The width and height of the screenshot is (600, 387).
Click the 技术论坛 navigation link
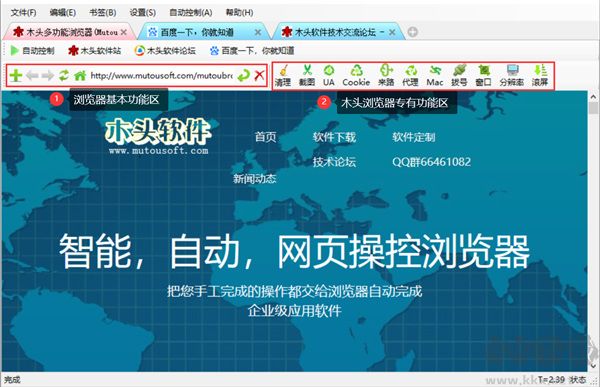[334, 162]
